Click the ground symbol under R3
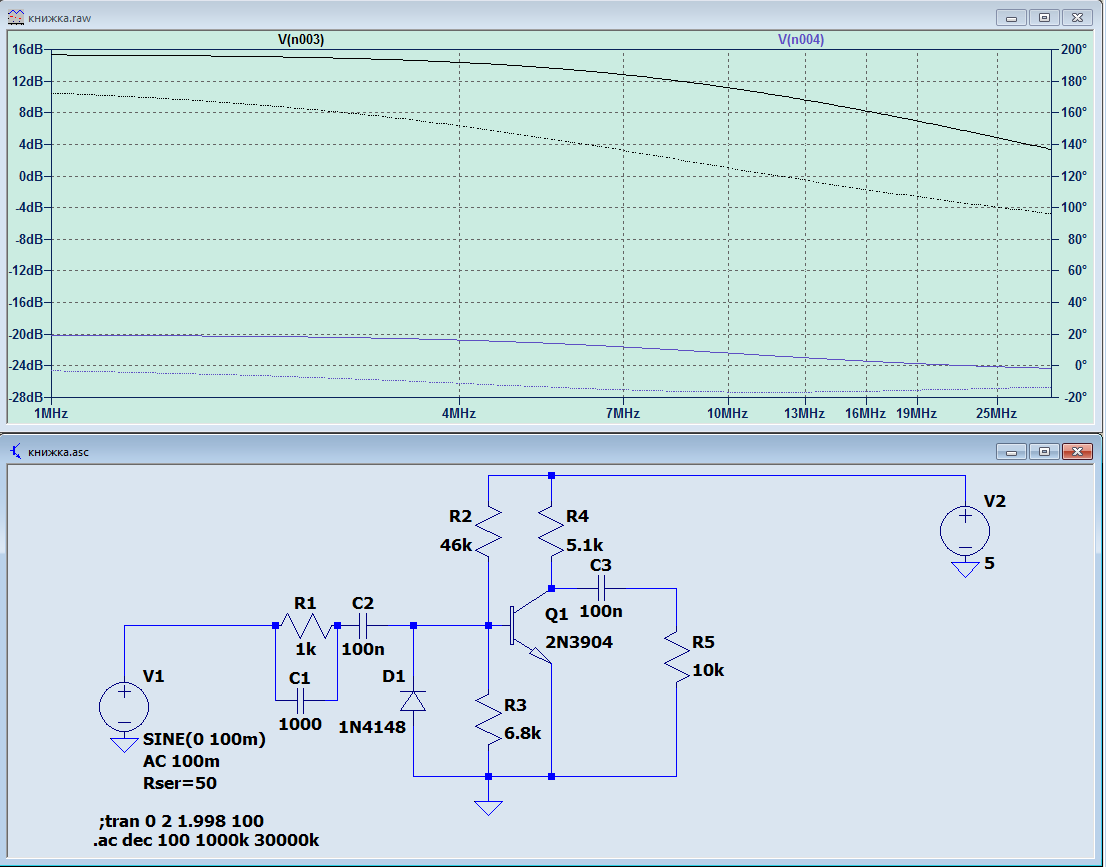 488,808
